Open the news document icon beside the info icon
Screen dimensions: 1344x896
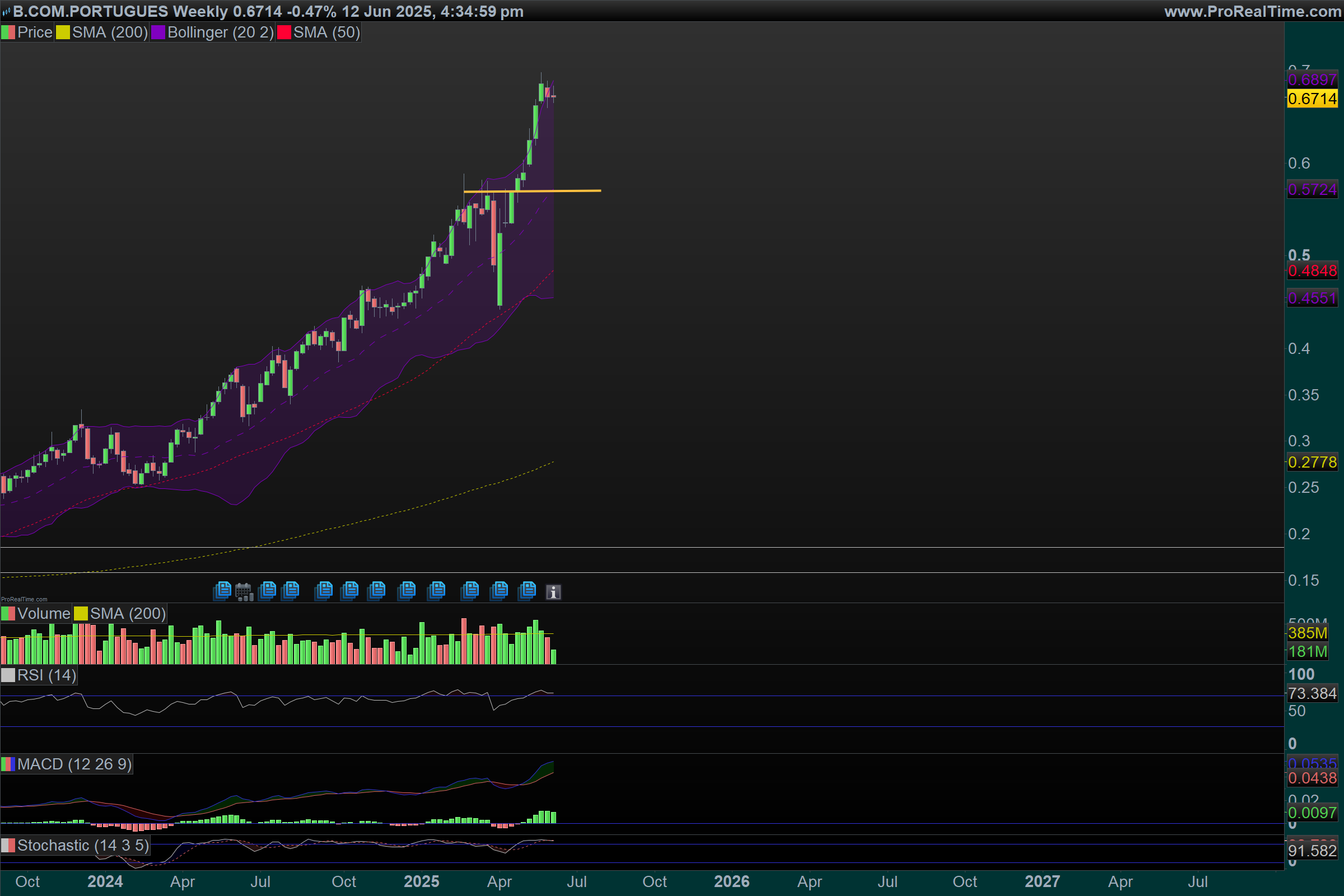(x=527, y=590)
